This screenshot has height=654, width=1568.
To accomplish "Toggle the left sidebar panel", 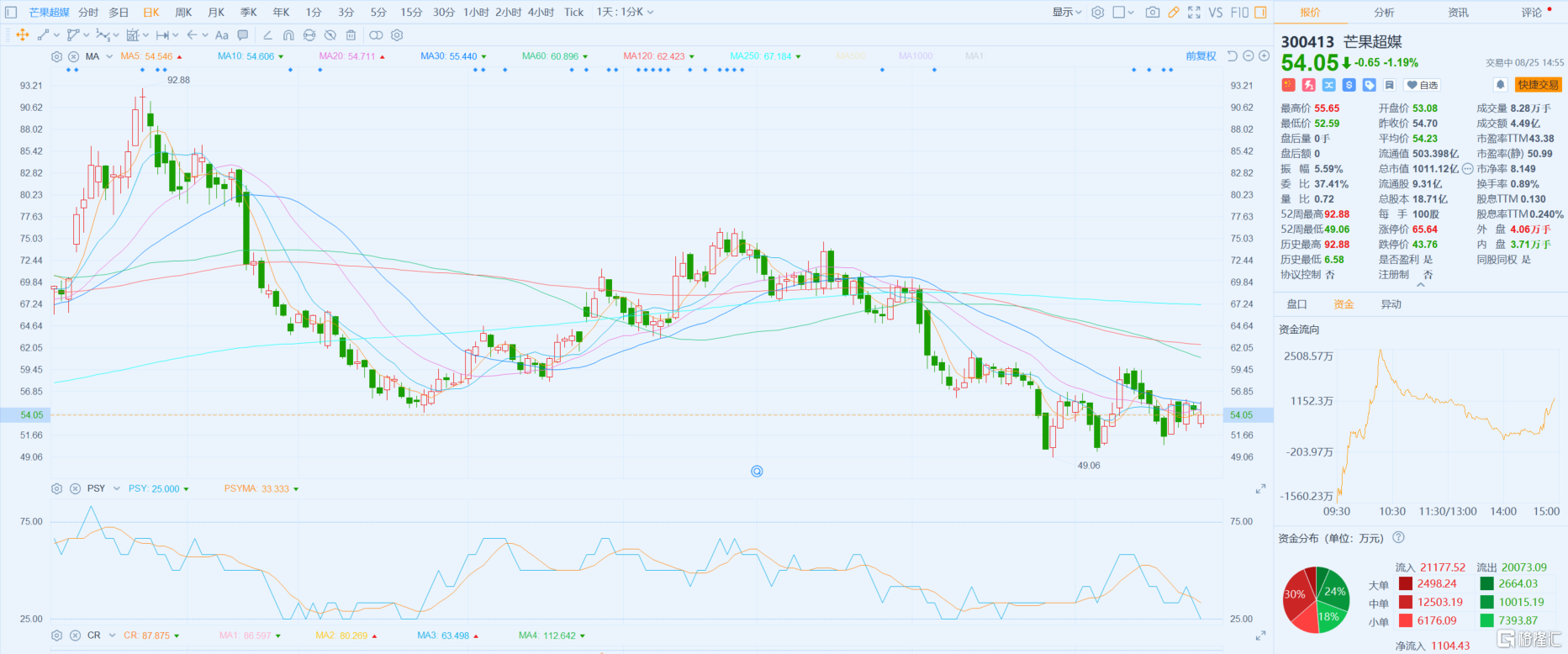I will tap(11, 13).
